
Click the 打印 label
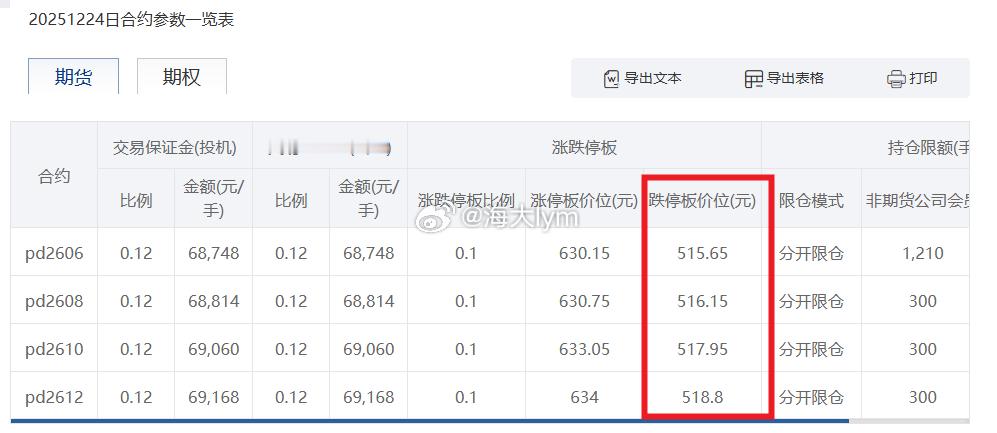923,78
